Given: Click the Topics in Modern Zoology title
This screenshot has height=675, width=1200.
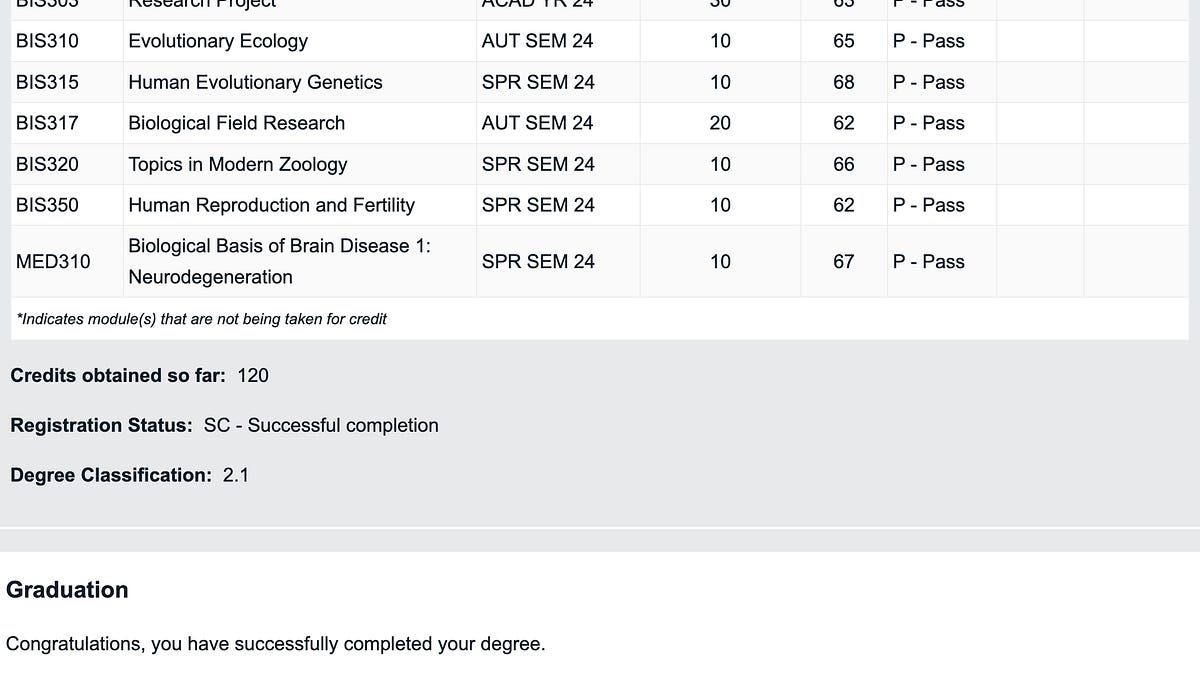Looking at the screenshot, I should 238,164.
